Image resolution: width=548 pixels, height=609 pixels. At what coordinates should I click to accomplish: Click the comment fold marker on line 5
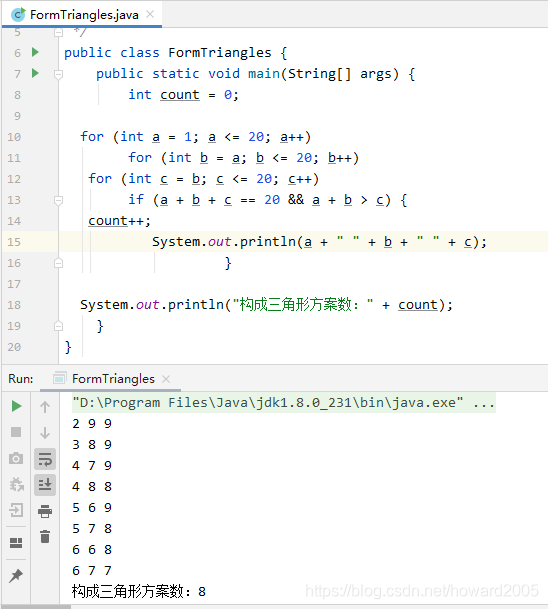pyautogui.click(x=58, y=32)
